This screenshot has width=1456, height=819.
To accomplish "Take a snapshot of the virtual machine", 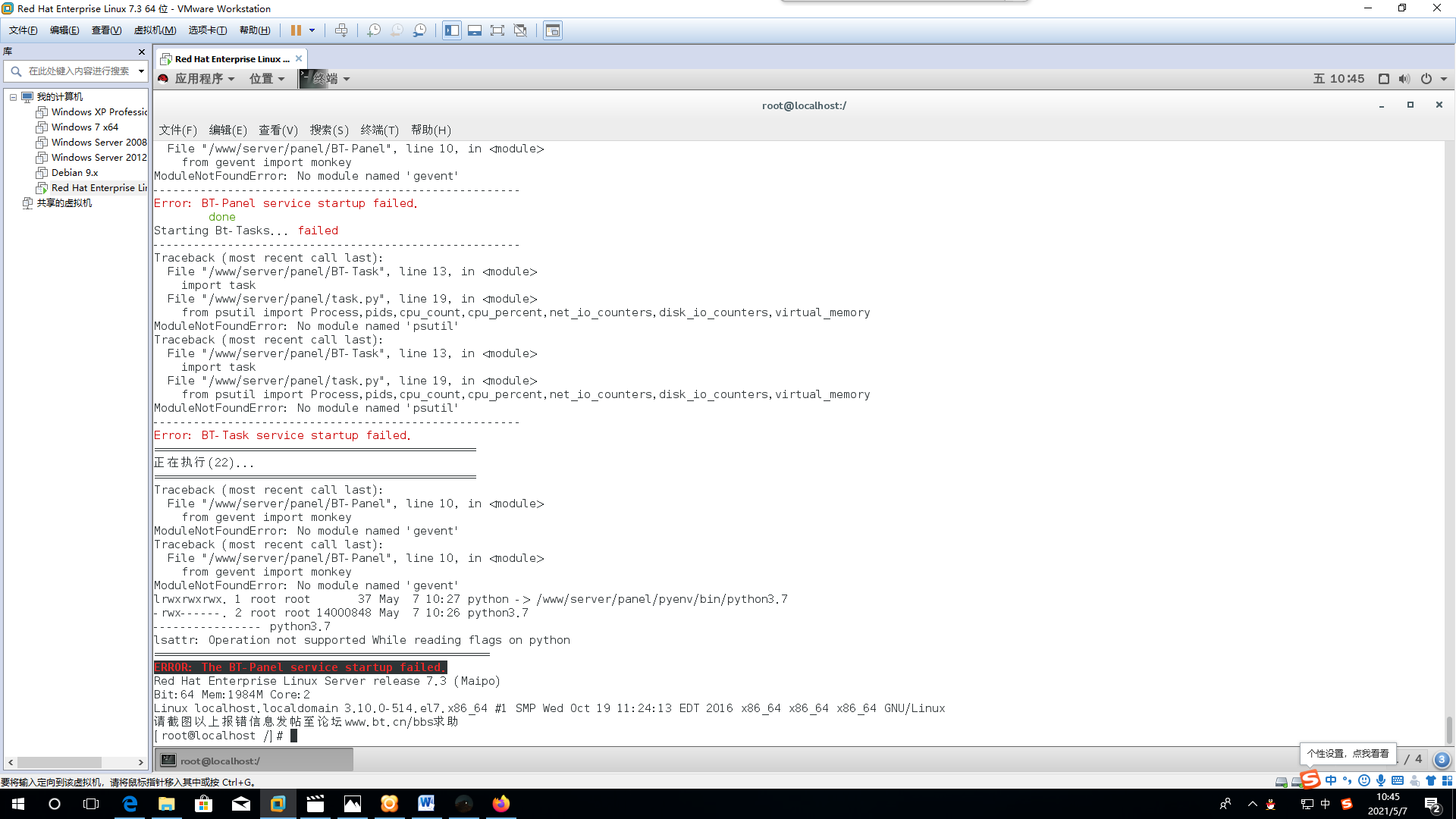I will [374, 30].
